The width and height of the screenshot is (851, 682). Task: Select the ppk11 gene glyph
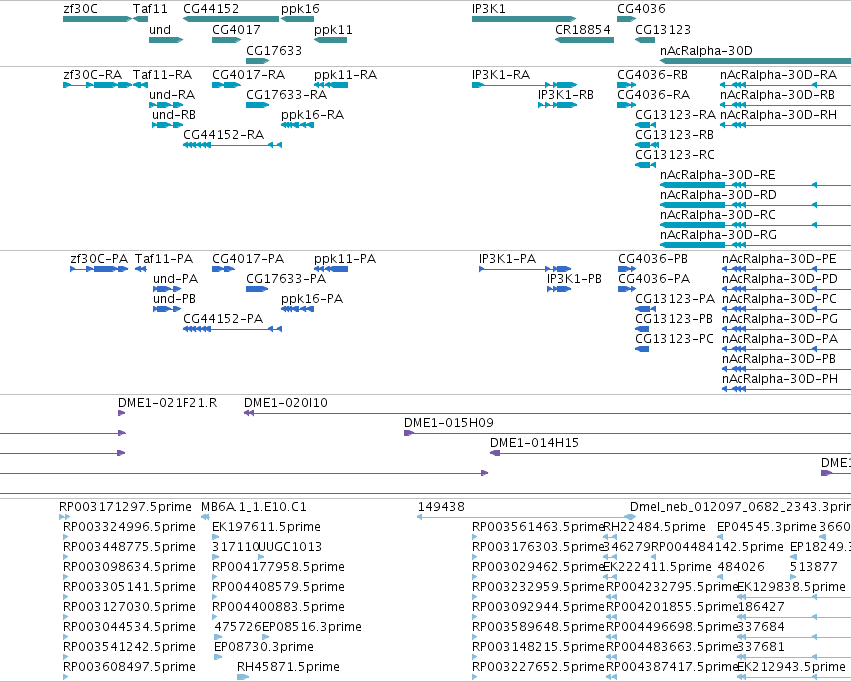[x=331, y=40]
